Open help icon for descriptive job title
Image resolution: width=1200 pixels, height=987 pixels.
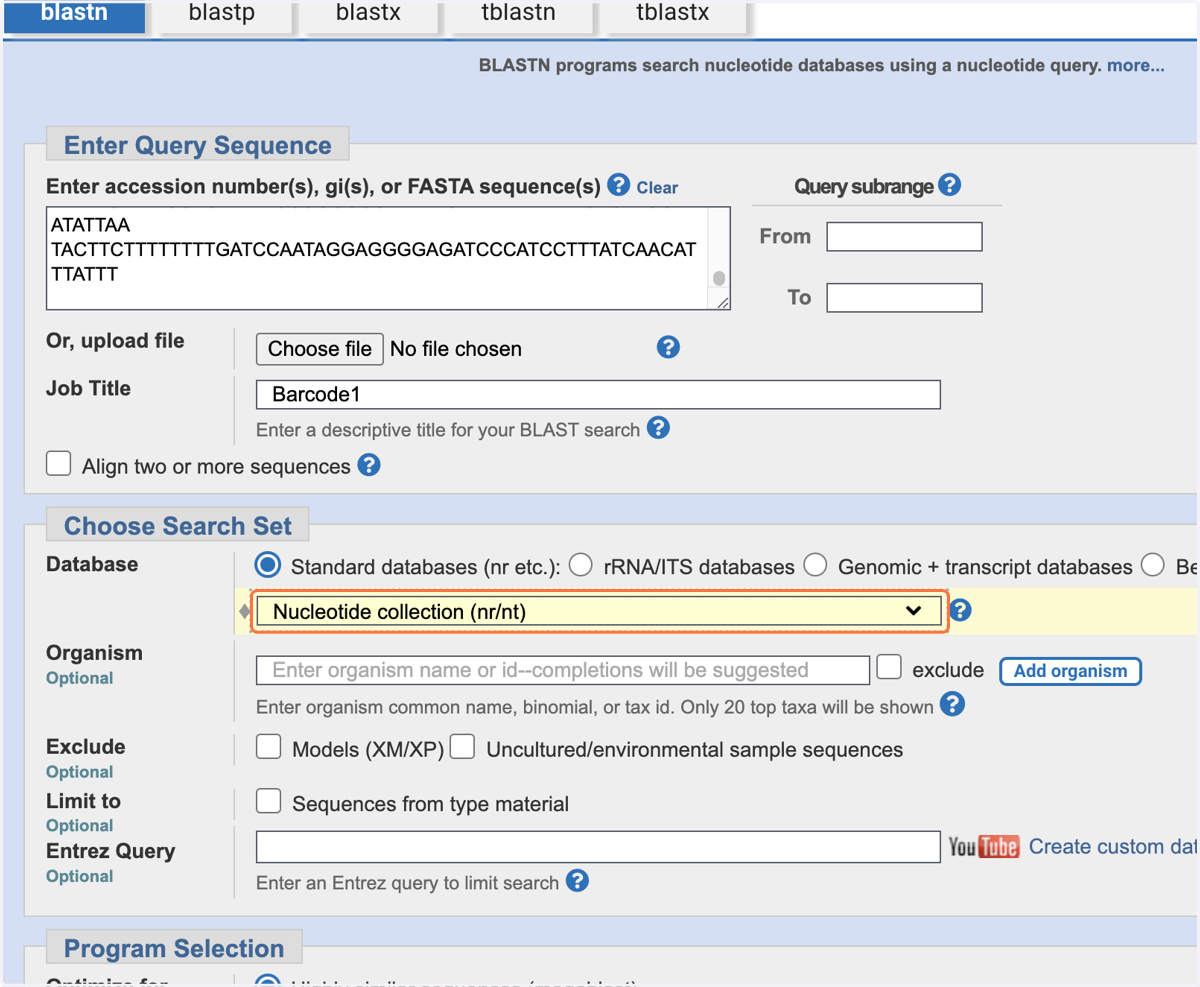tap(658, 428)
